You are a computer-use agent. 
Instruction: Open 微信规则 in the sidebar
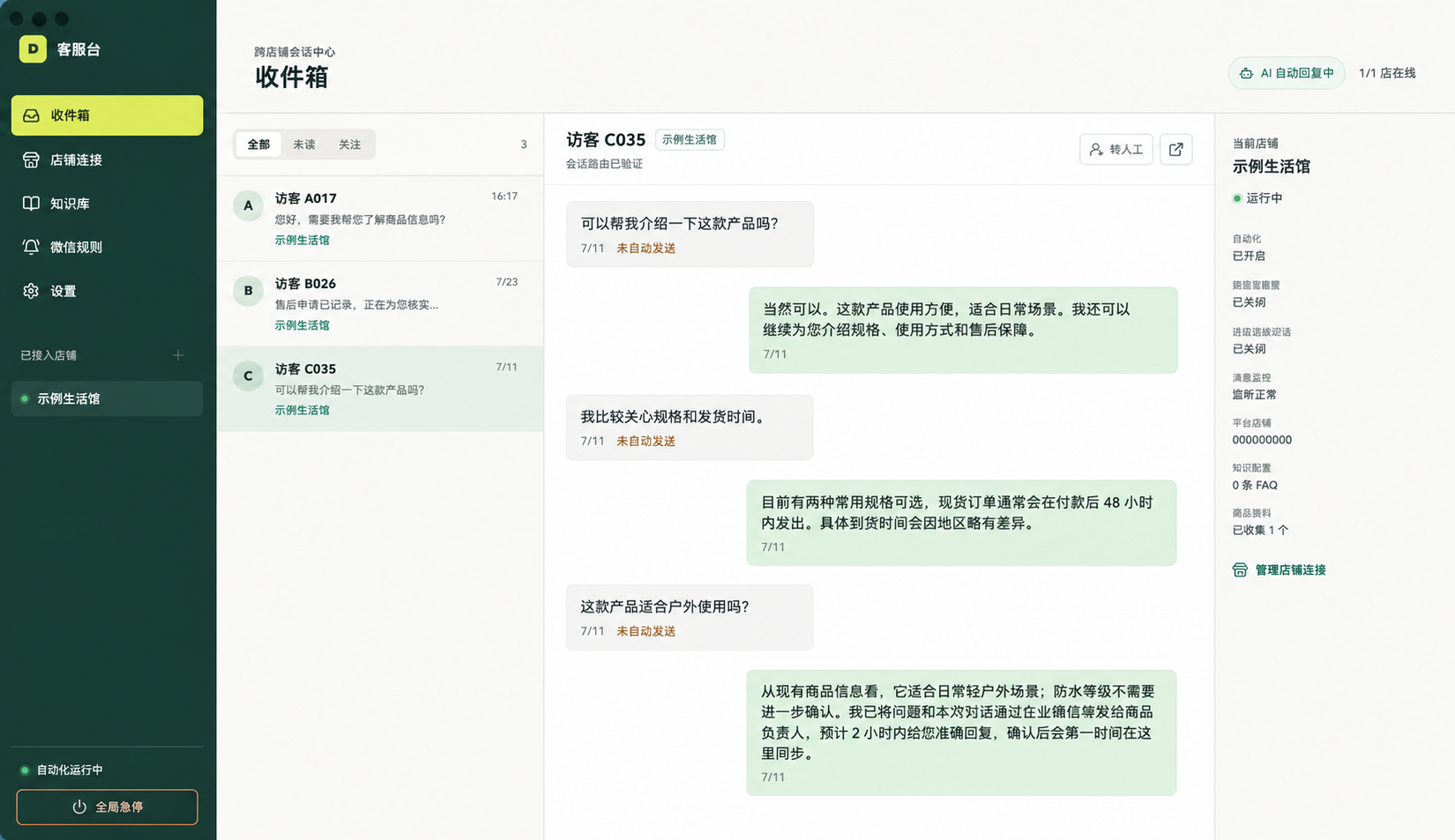107,247
